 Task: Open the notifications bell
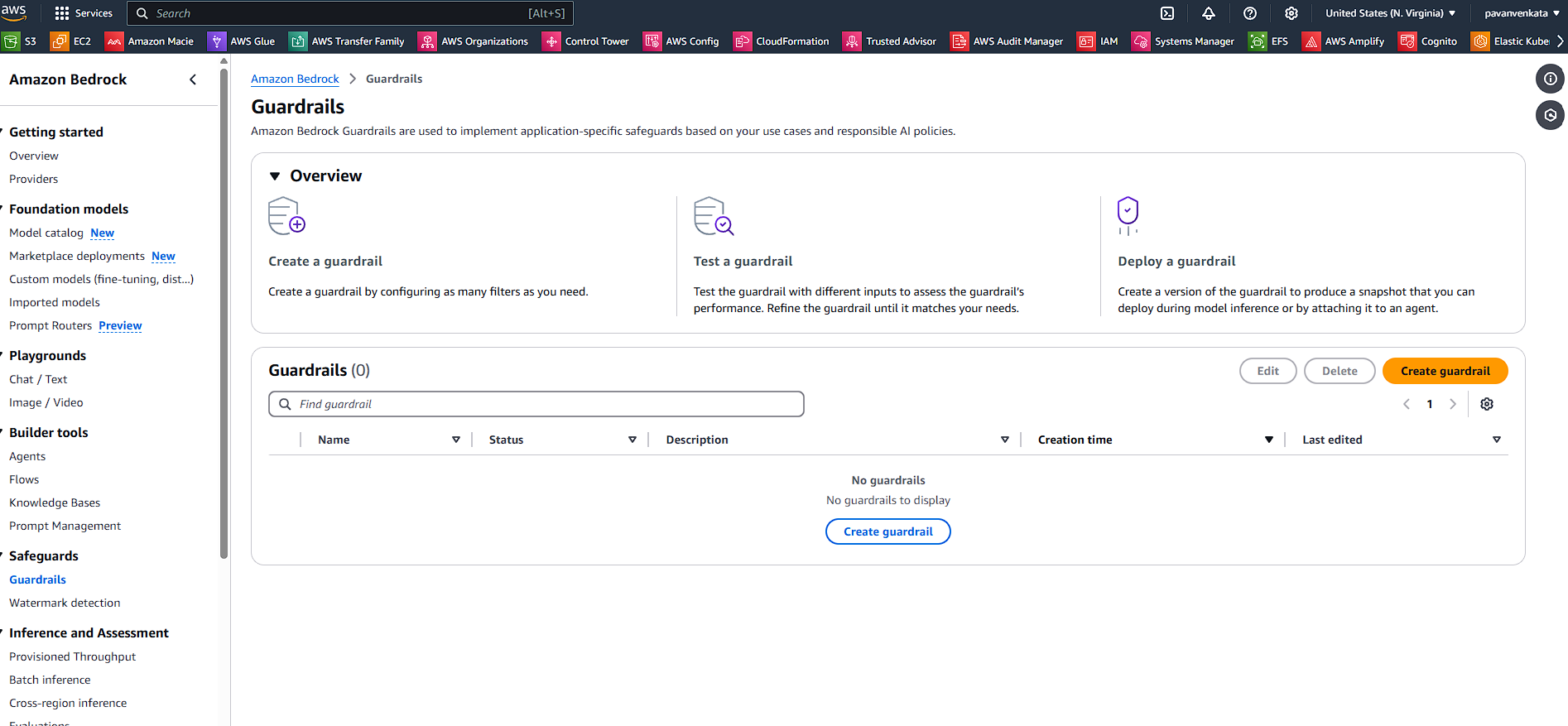(x=1209, y=13)
